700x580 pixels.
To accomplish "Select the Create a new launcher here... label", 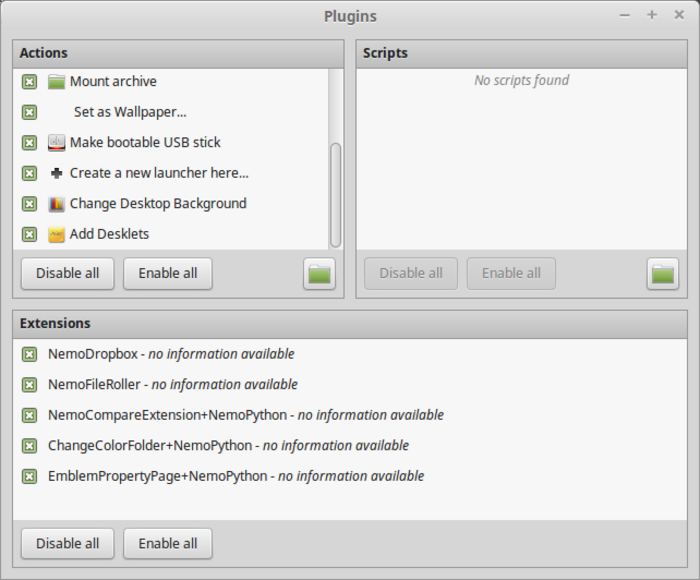I will pos(159,173).
